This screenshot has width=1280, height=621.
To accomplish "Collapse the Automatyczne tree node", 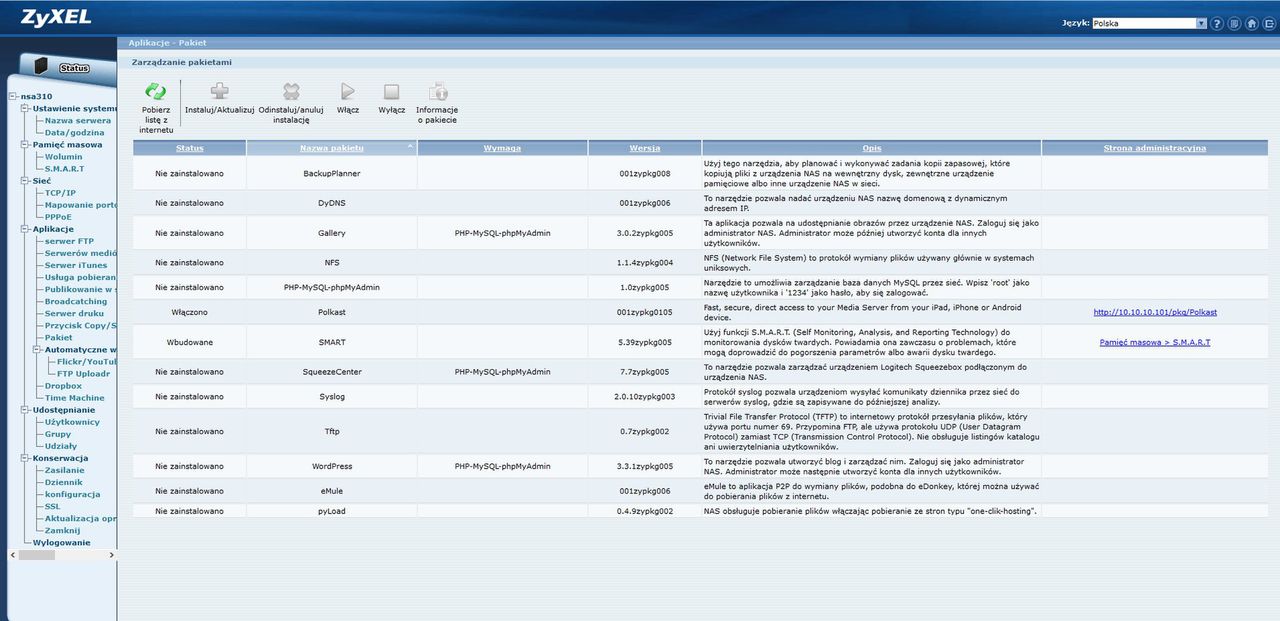I will [36, 350].
